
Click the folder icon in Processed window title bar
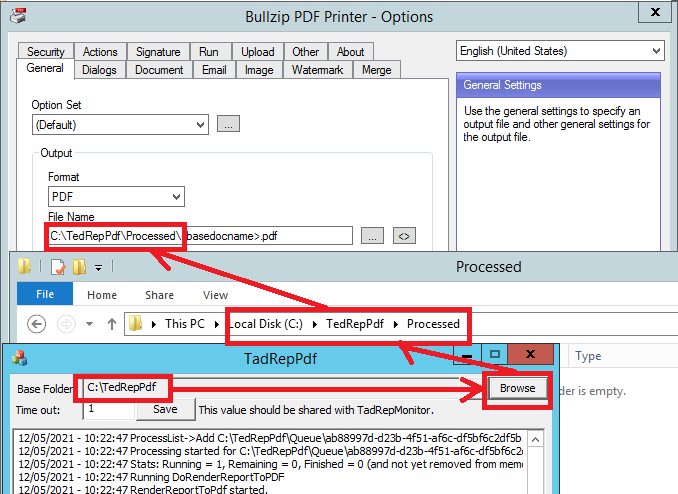(x=24, y=266)
